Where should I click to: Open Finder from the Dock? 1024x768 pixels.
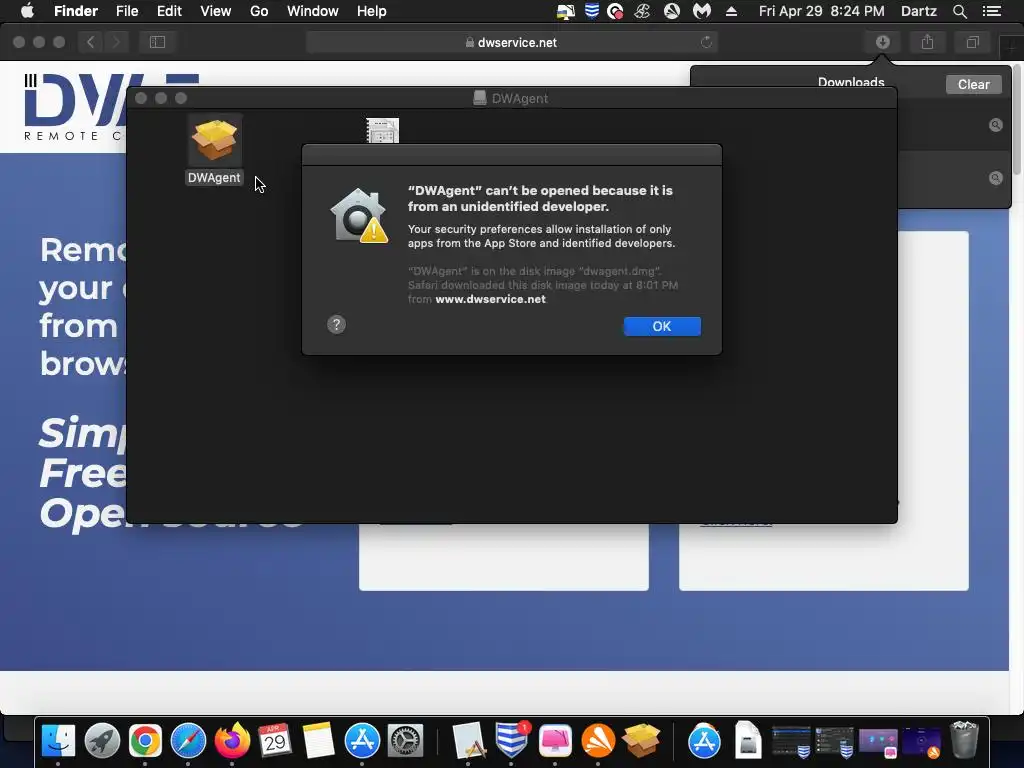pos(58,741)
